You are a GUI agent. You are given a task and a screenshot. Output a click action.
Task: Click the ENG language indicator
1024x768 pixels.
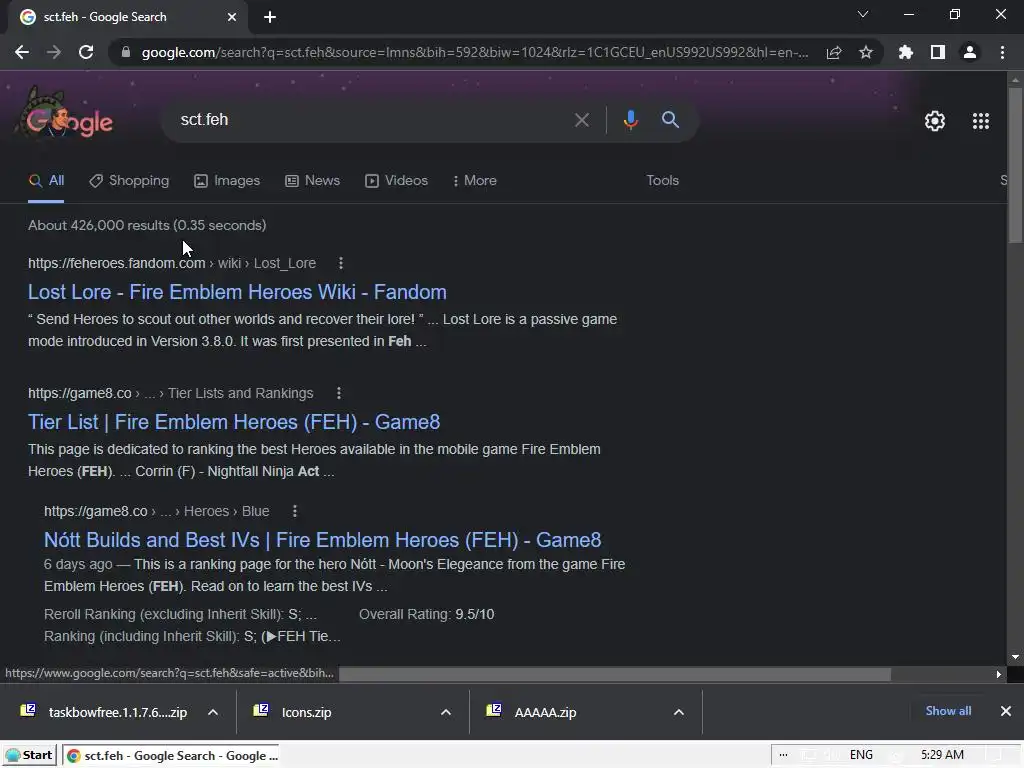click(861, 755)
